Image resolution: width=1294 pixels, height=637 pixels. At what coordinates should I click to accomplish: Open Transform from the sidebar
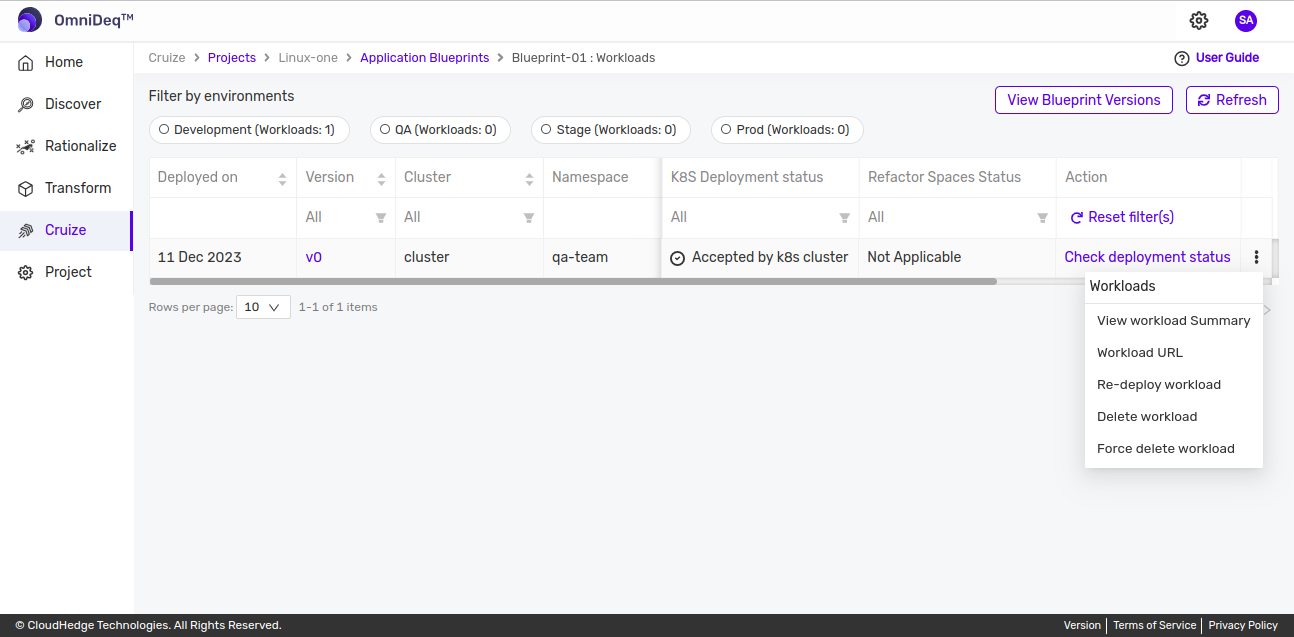pos(65,188)
